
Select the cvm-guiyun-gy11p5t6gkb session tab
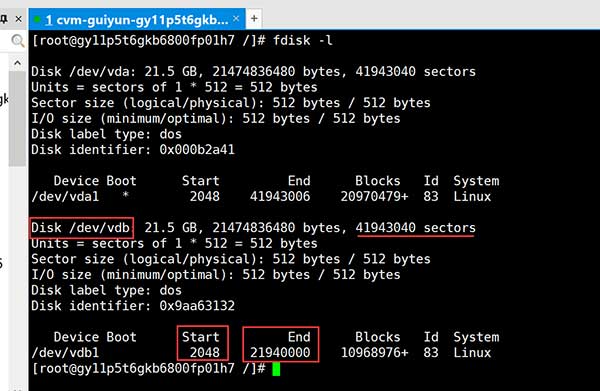[137, 19]
